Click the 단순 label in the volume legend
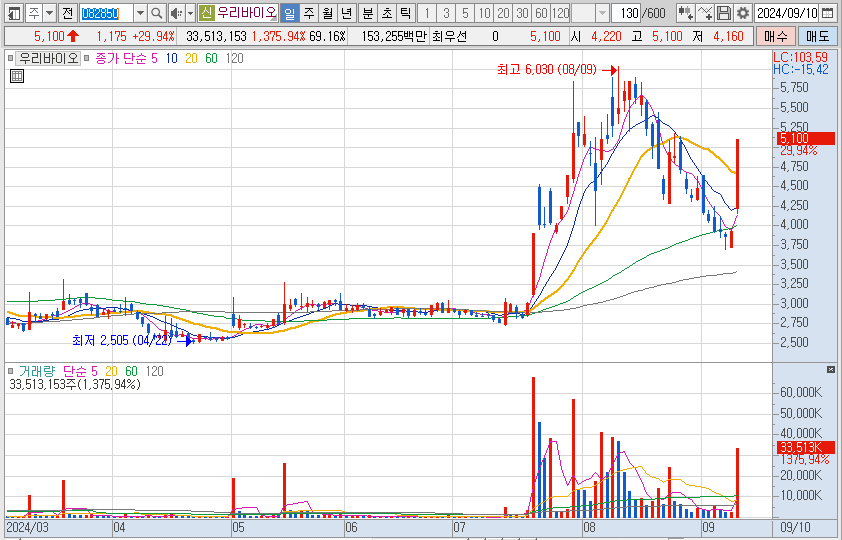 click(74, 371)
